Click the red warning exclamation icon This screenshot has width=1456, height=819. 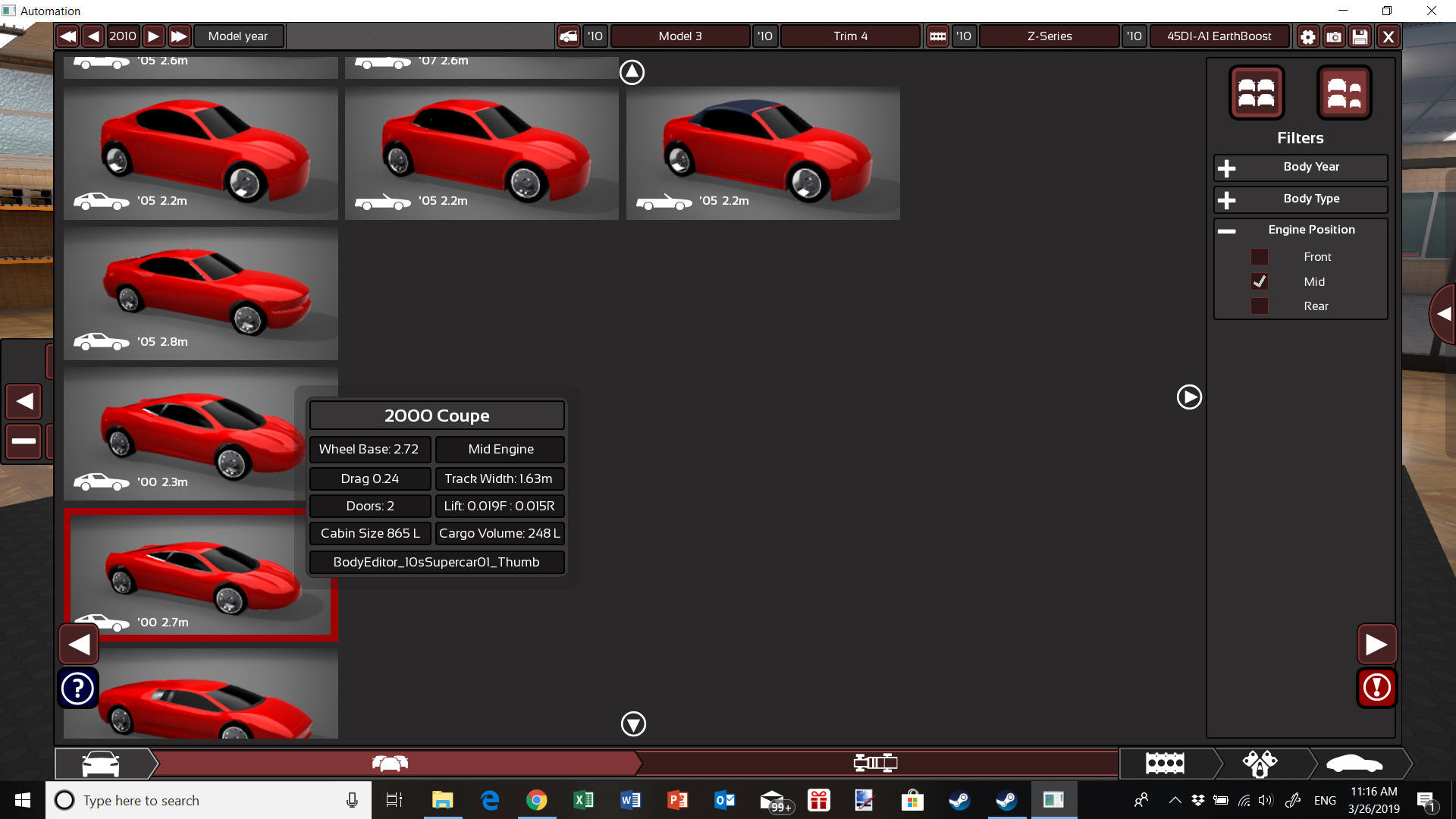point(1376,688)
